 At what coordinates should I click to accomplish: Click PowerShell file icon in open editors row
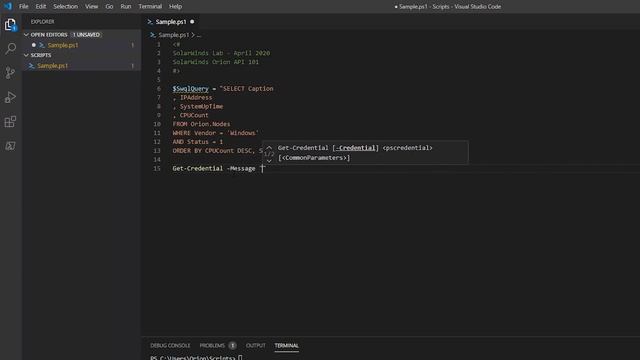42,45
